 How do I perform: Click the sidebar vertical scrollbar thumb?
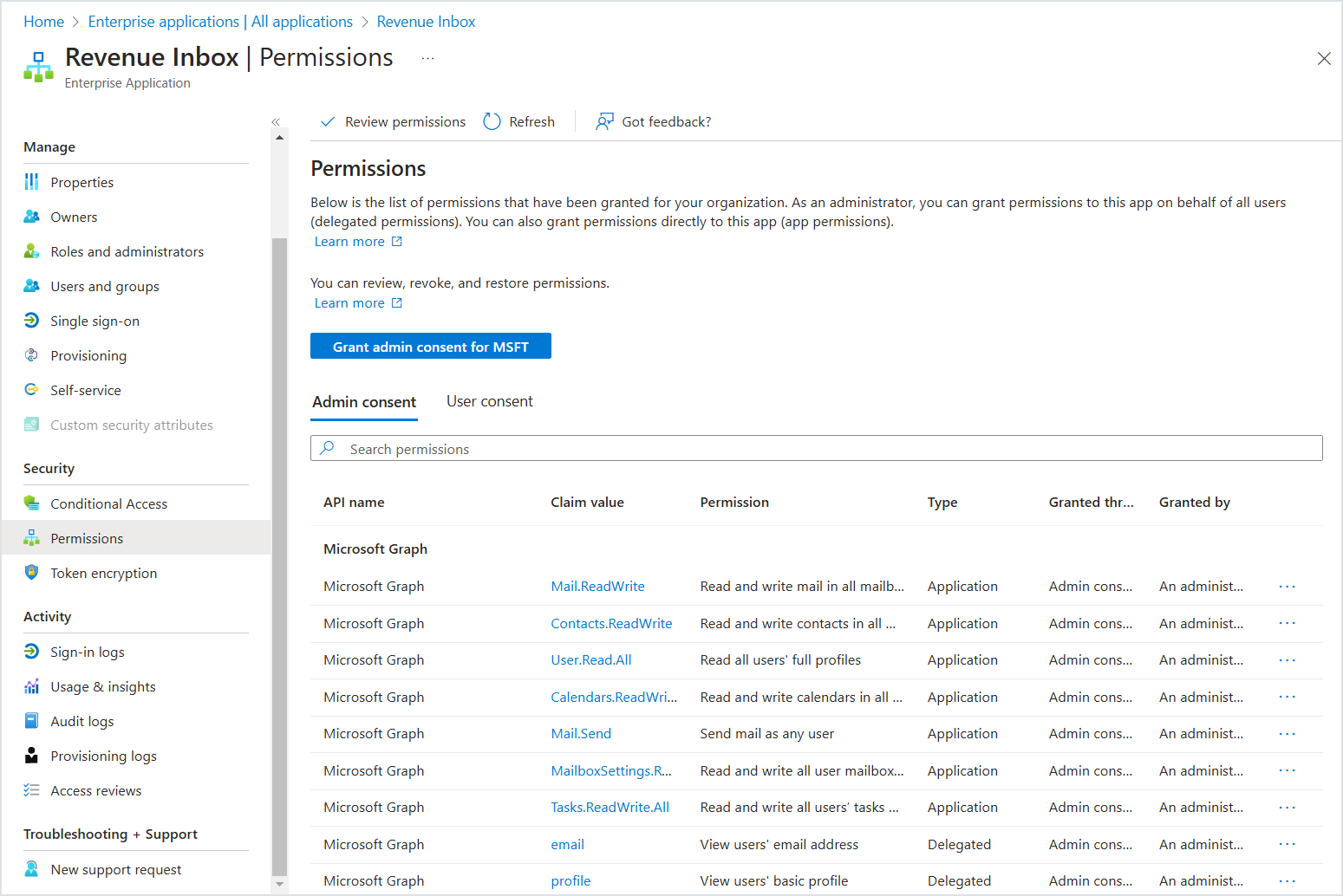[279, 556]
